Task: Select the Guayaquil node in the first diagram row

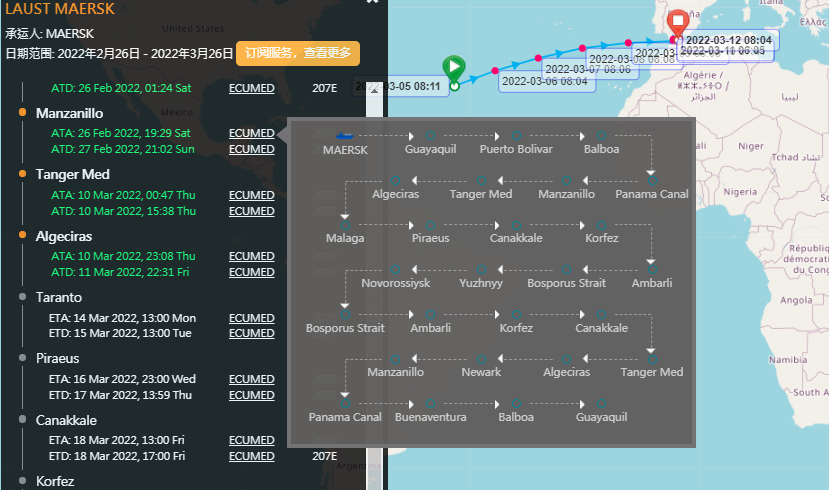Action: [430, 134]
